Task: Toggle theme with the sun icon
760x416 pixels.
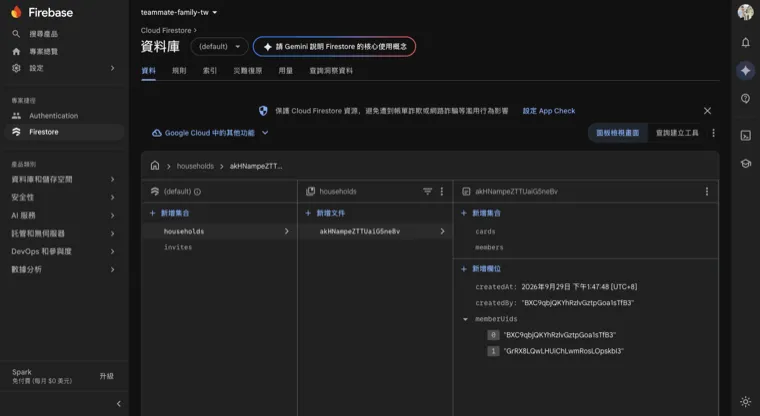Action: [745, 401]
